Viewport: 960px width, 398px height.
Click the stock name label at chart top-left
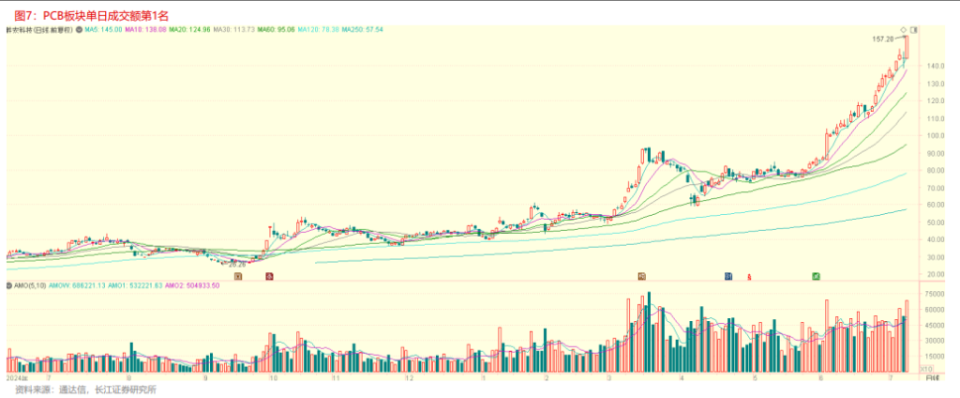click(39, 29)
